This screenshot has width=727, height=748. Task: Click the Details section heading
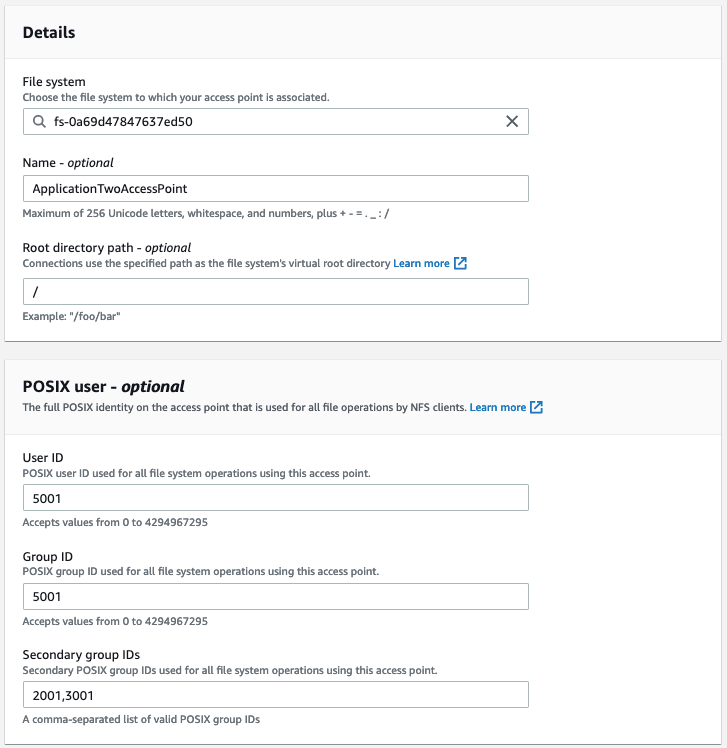pos(49,32)
